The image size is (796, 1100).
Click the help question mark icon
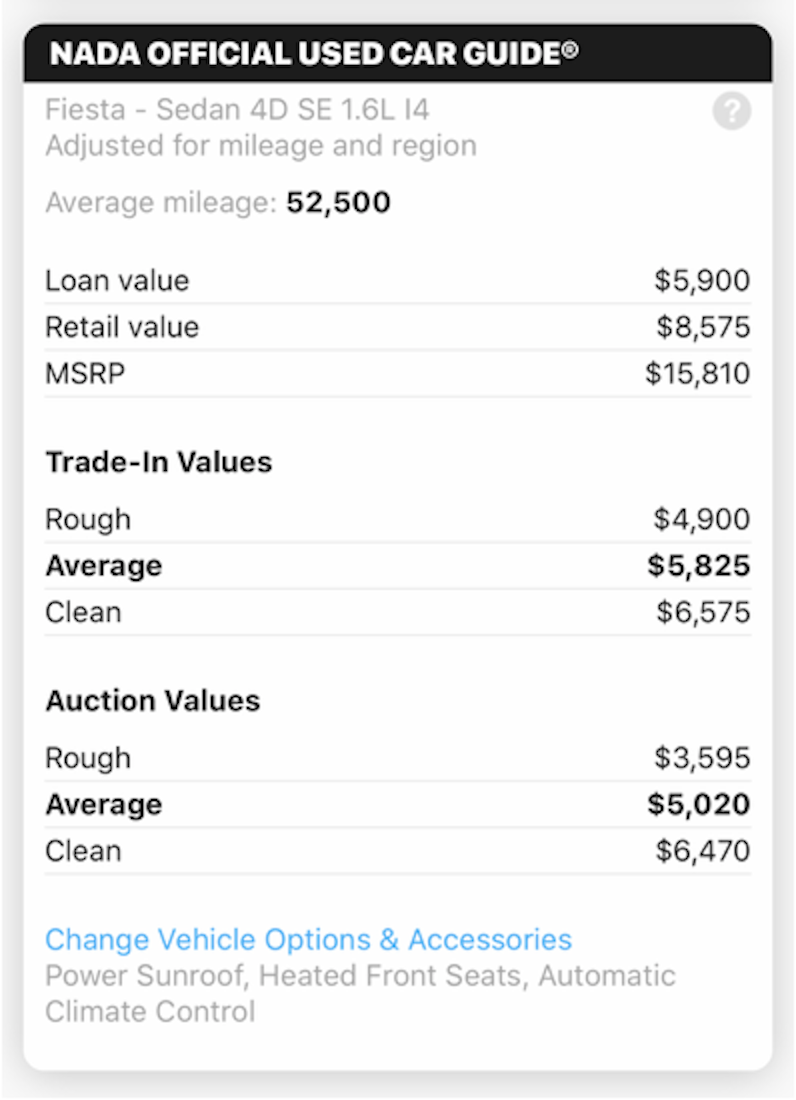(x=731, y=111)
